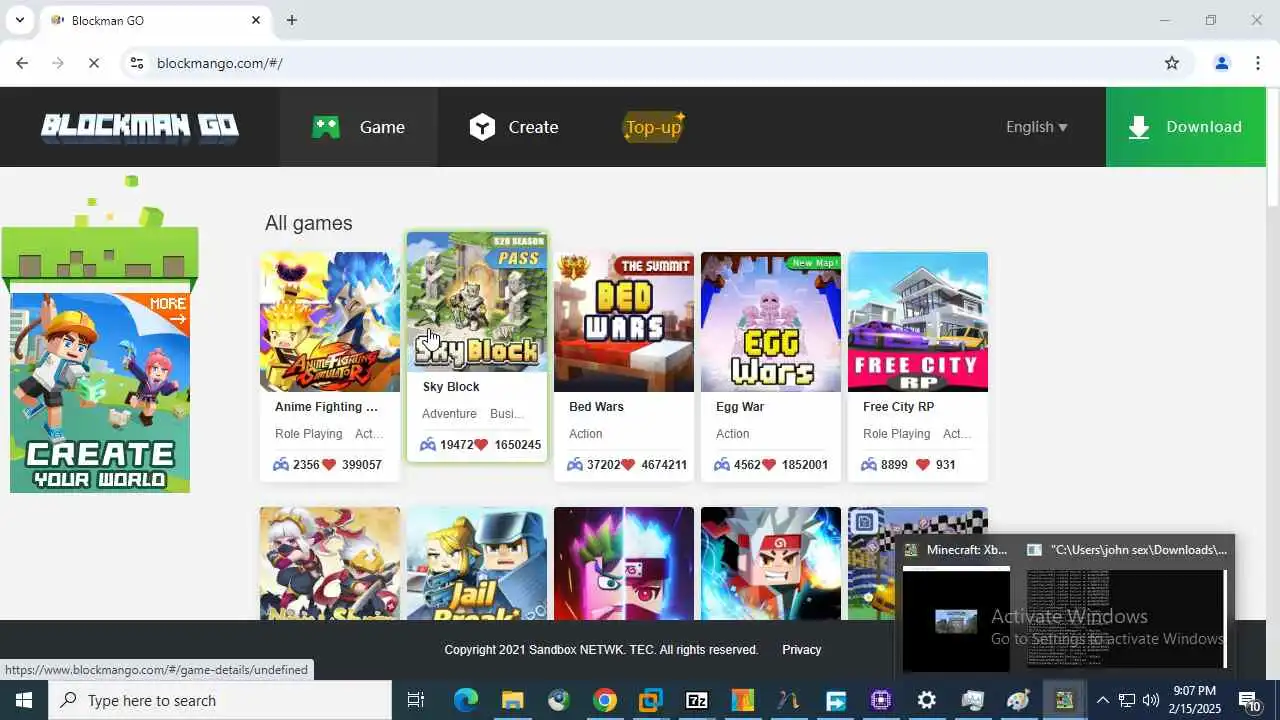Click the volume speaker tray icon

(x=1151, y=700)
